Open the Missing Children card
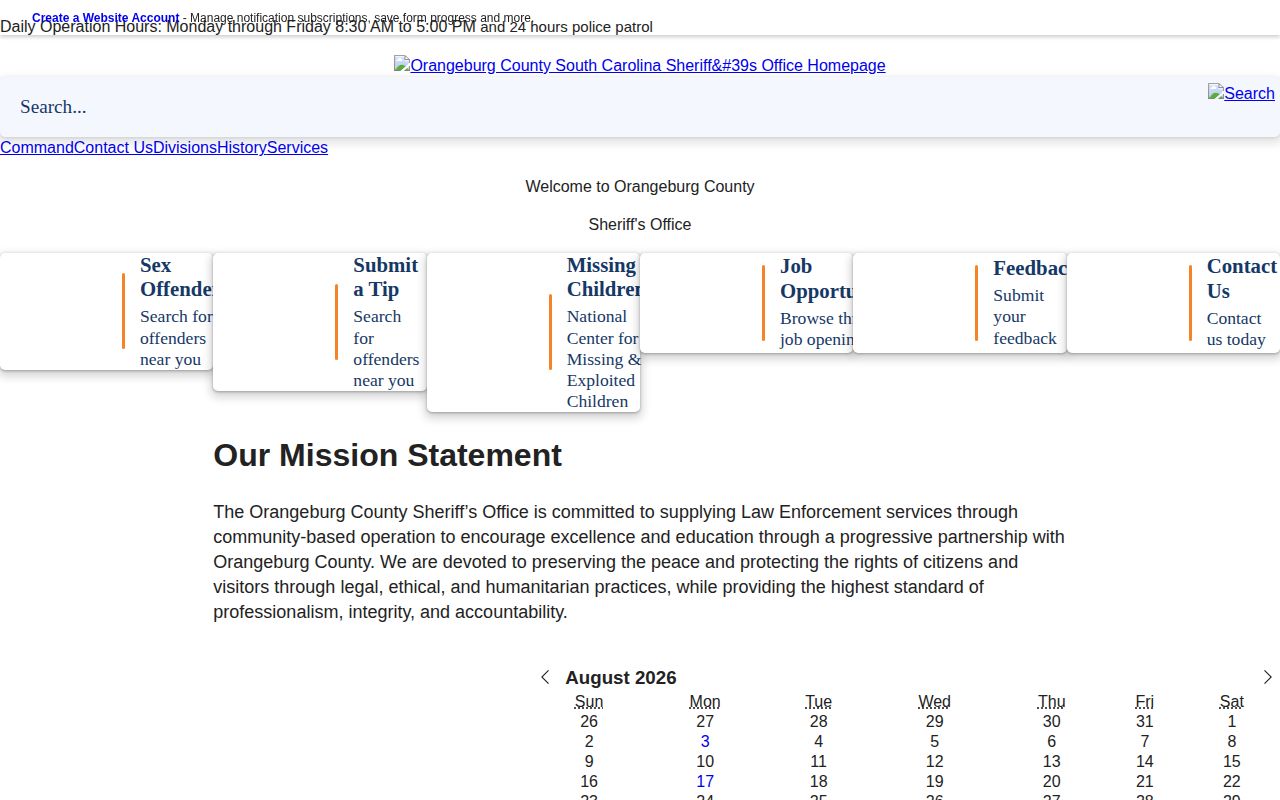The width and height of the screenshot is (1280, 800). [x=533, y=332]
